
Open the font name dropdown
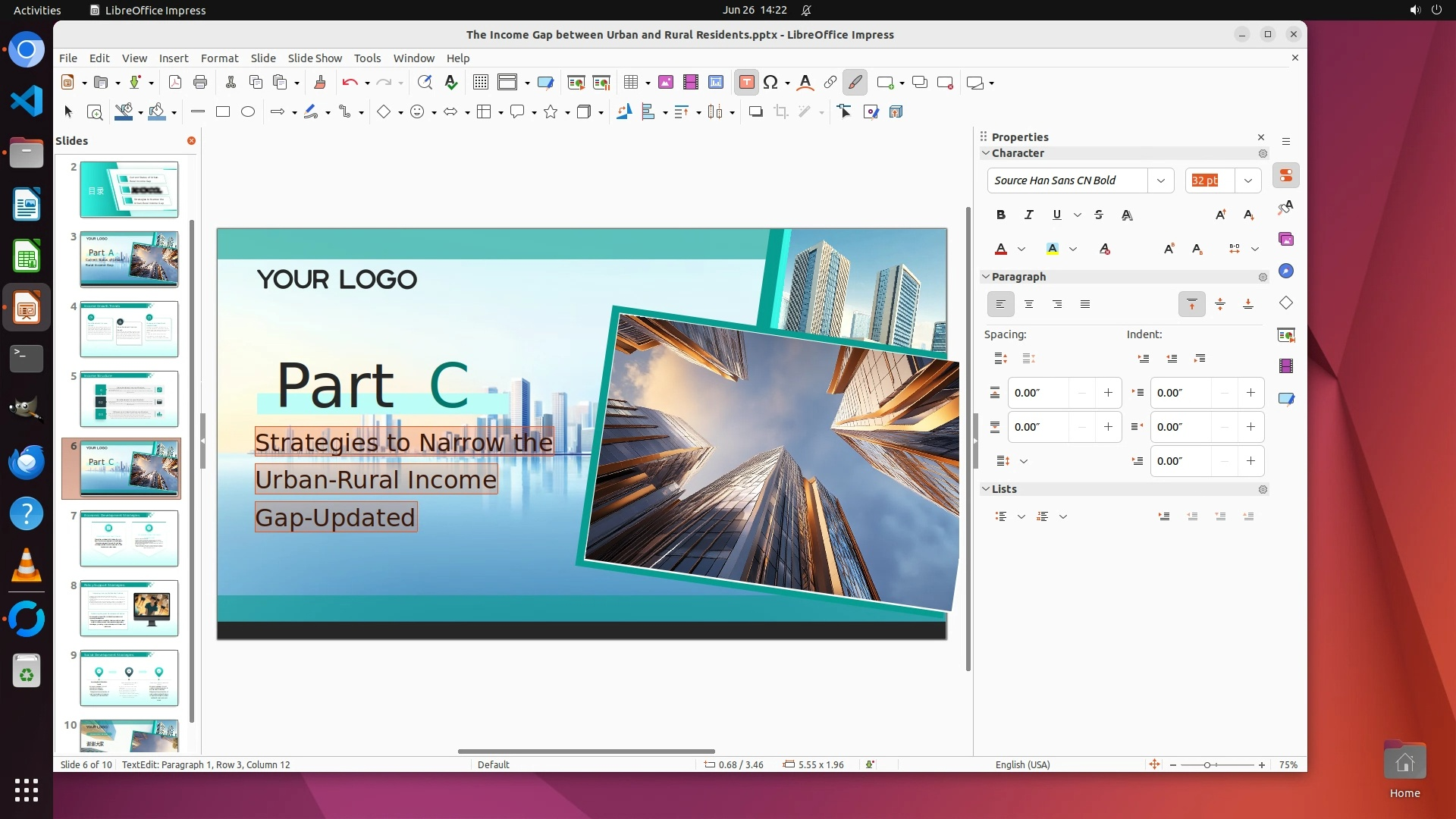tap(1160, 180)
